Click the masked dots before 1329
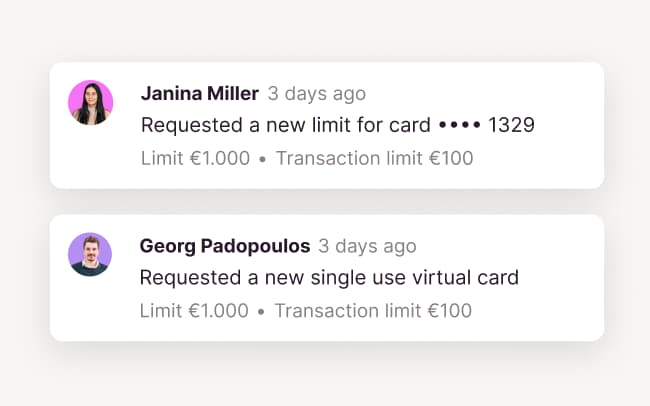The height and width of the screenshot is (406, 650). pyautogui.click(x=459, y=126)
